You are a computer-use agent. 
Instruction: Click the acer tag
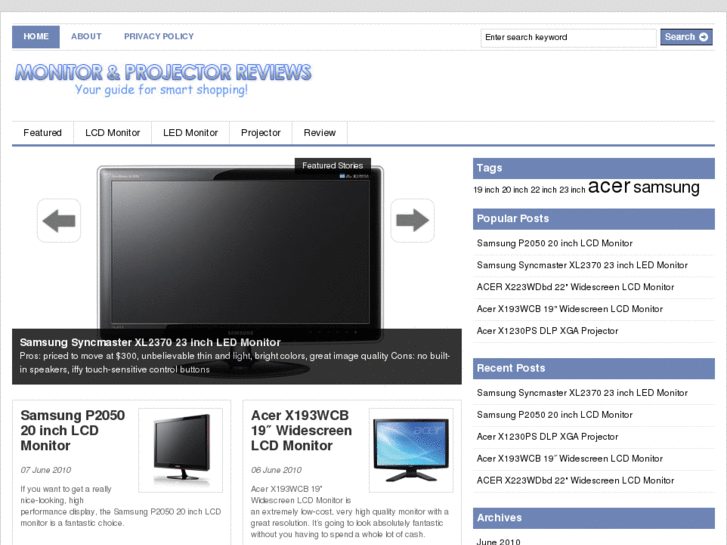pos(609,186)
